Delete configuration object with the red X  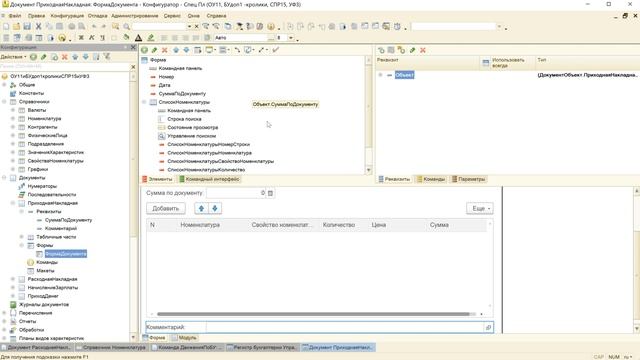pos(64,57)
